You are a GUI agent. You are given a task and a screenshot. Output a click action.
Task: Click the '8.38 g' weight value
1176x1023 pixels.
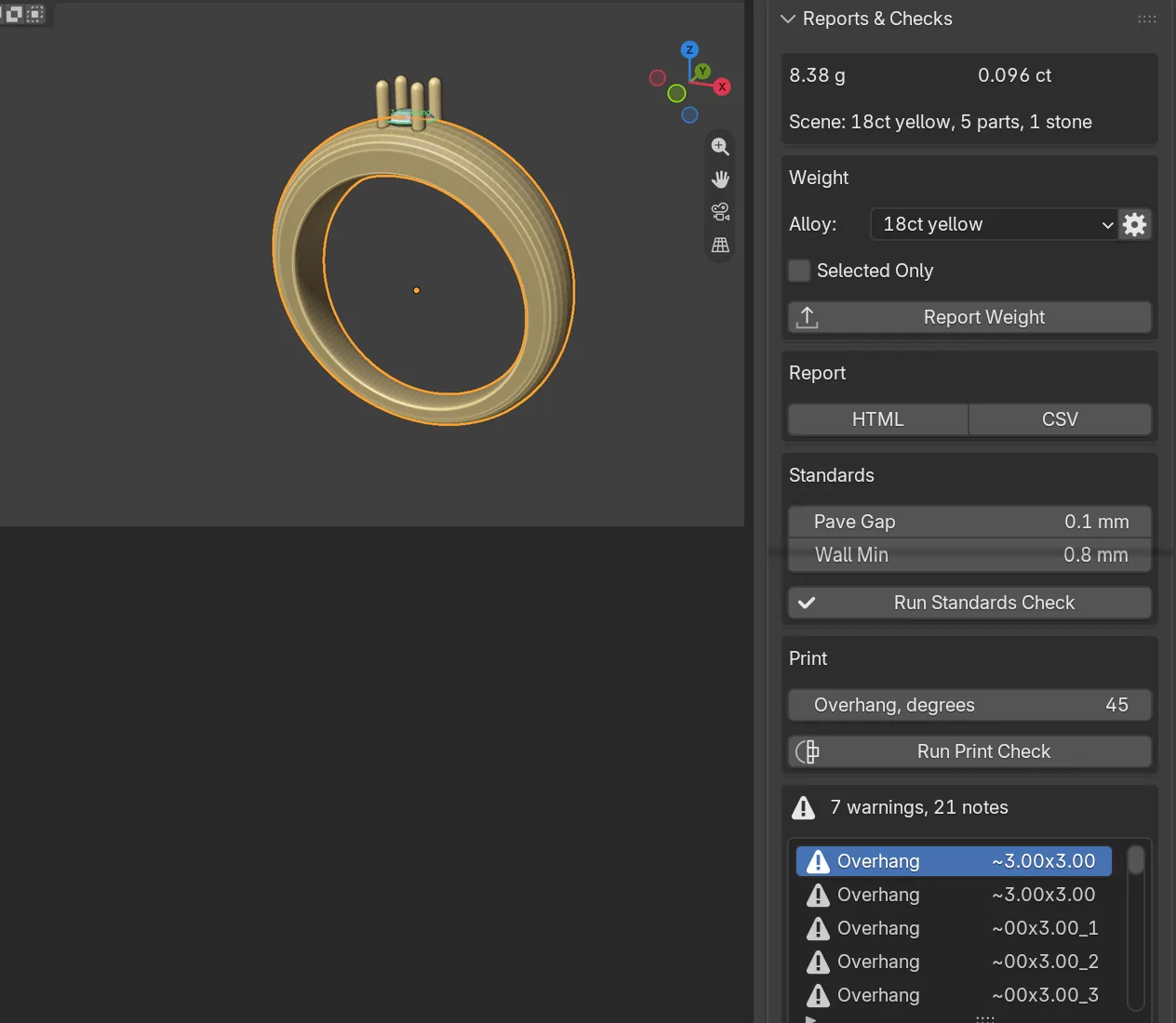(817, 75)
